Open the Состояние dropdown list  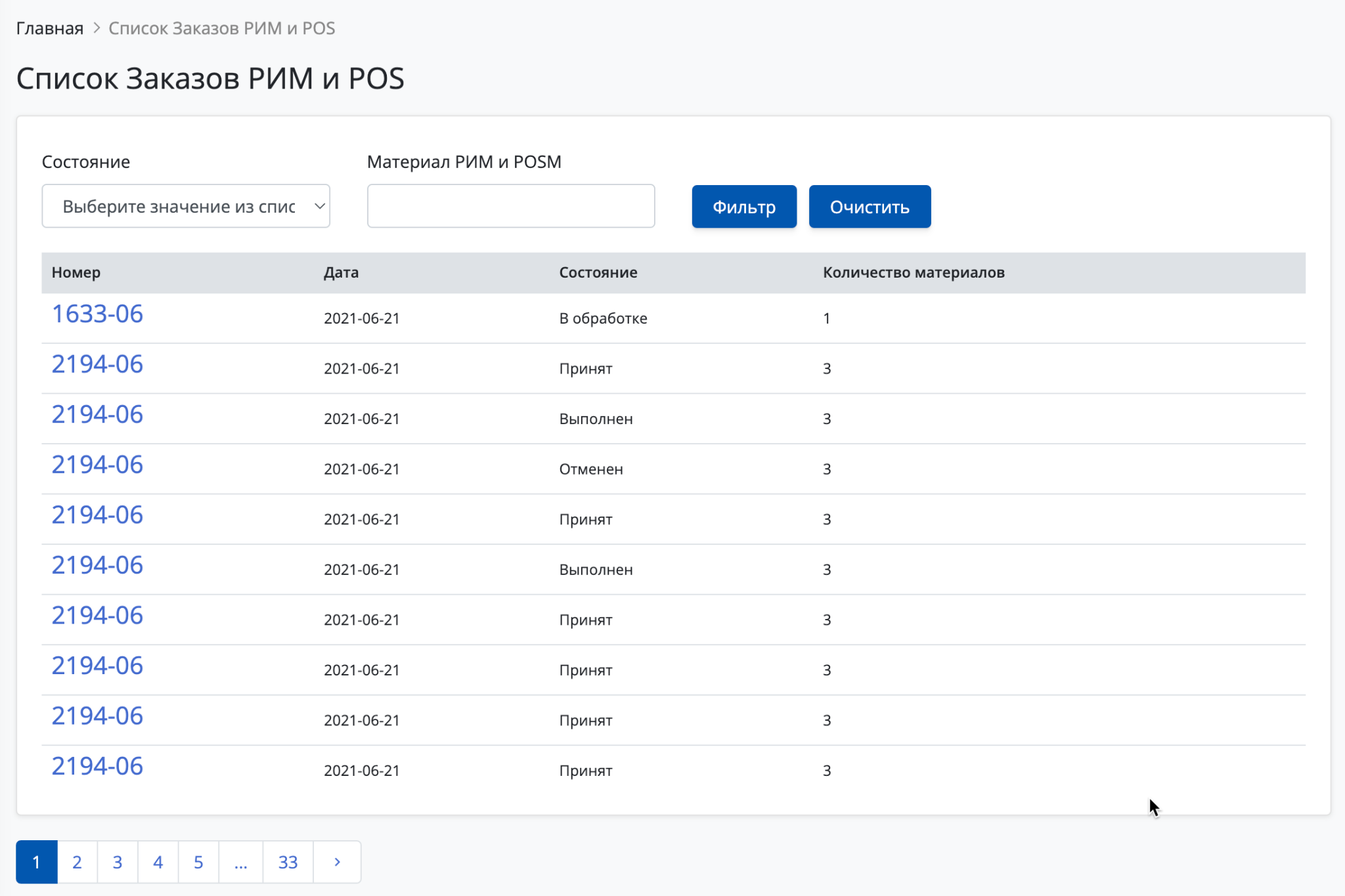click(x=185, y=206)
